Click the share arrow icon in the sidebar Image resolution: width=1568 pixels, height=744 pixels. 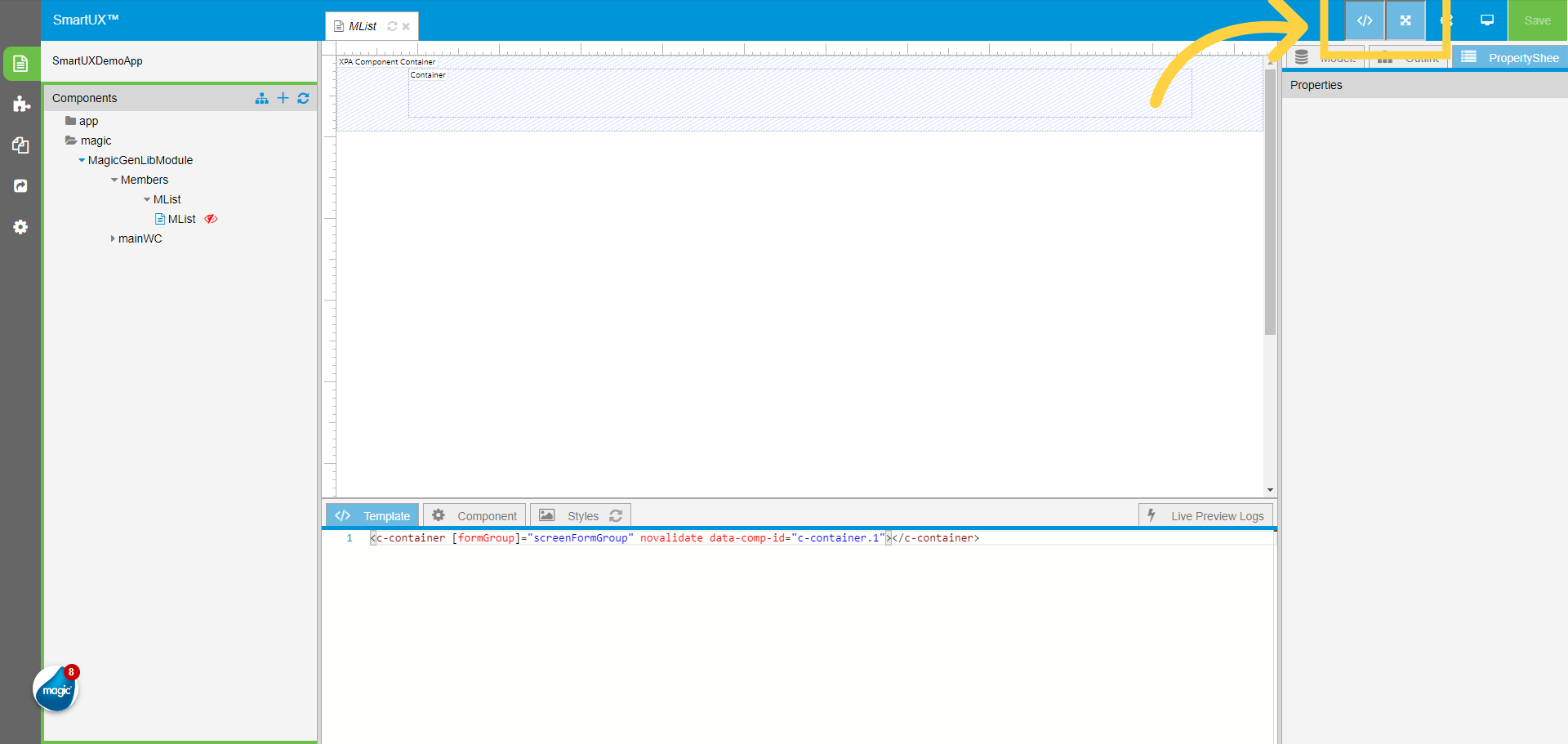pyautogui.click(x=20, y=186)
